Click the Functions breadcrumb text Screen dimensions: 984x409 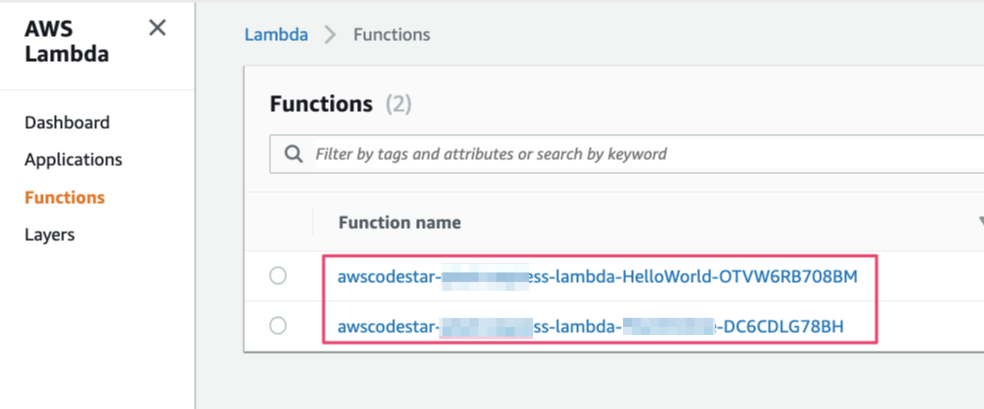coord(392,35)
